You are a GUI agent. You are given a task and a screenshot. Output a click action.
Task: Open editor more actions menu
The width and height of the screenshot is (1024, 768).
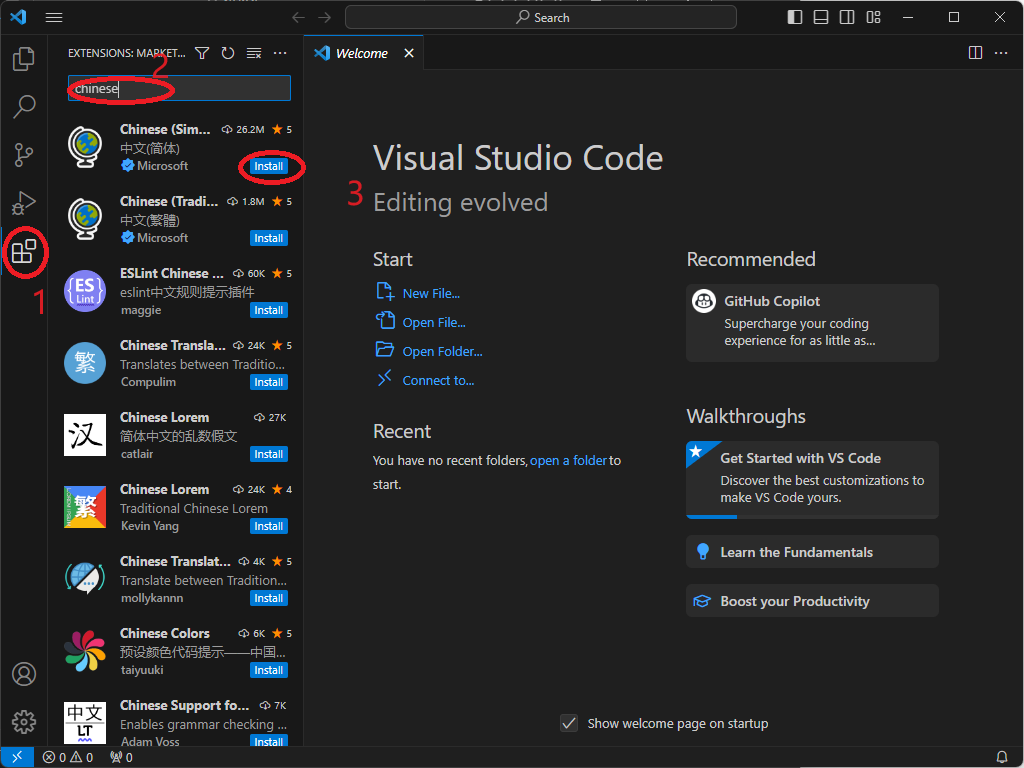tap(1001, 53)
